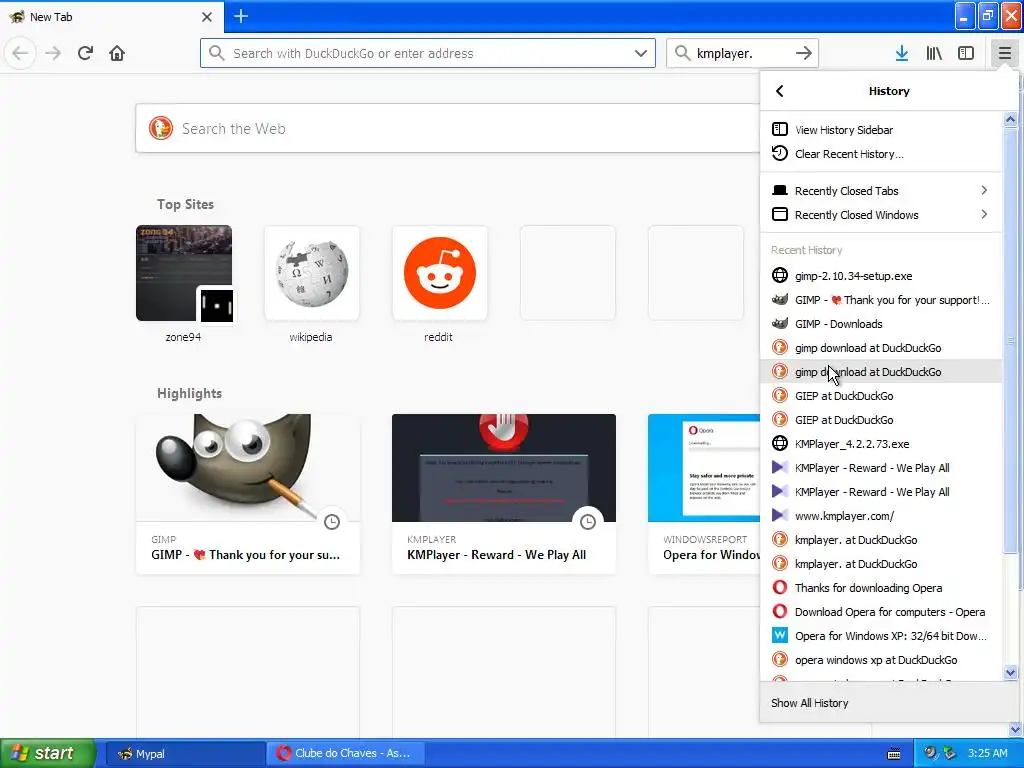Open Opera for Windows XP: 32/64 bit entry
Screen dimensions: 1024x768
click(x=880, y=636)
